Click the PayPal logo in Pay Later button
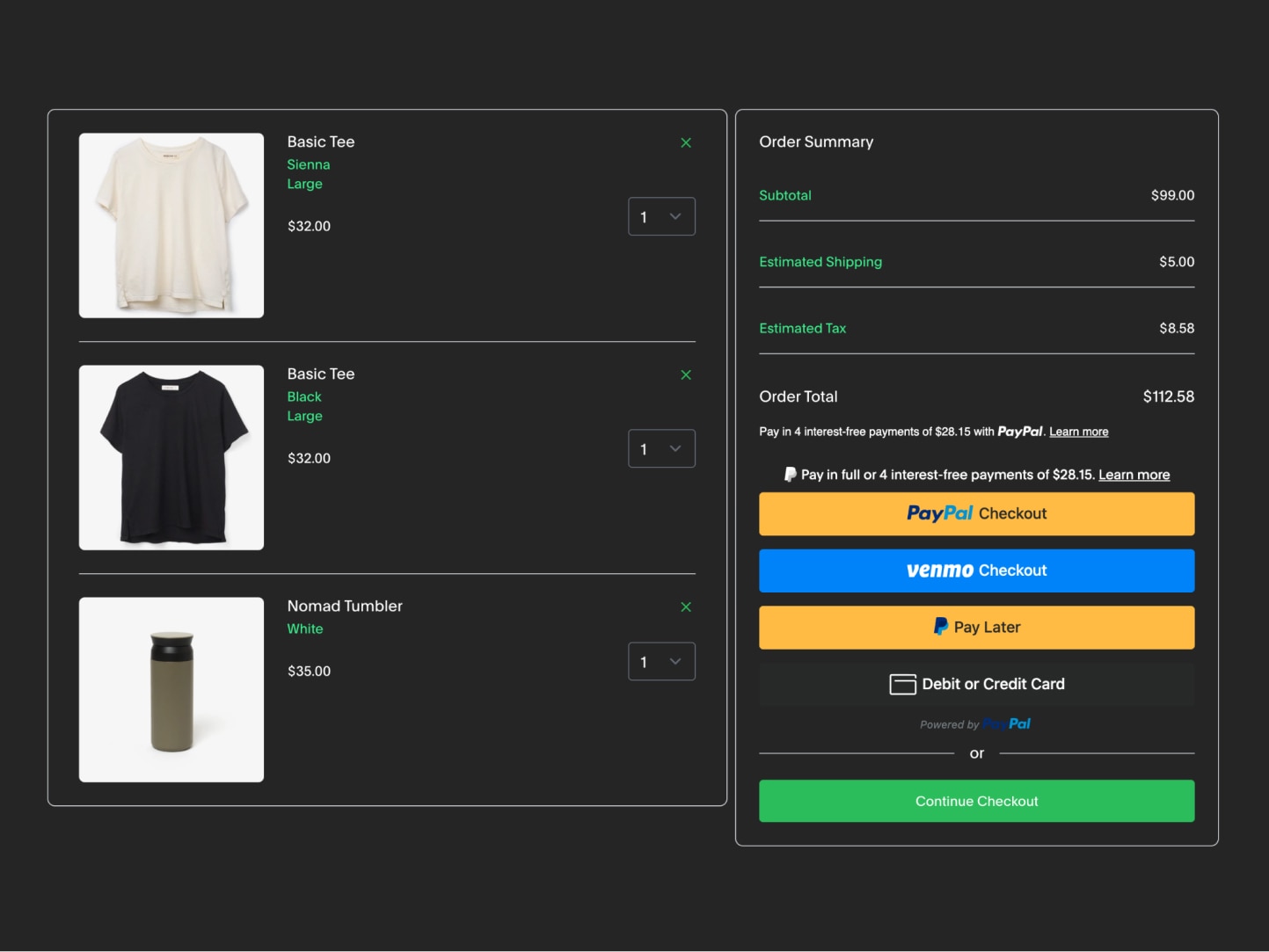This screenshot has height=952, width=1269. [x=940, y=627]
